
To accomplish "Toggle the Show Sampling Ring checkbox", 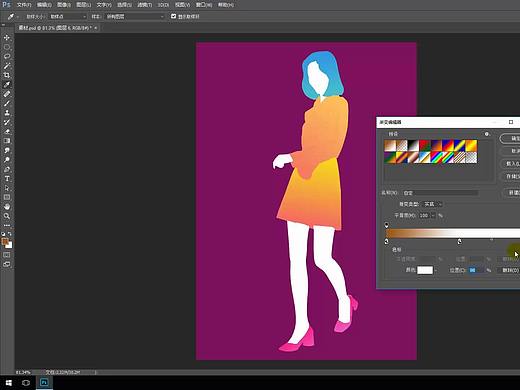I will [x=173, y=16].
